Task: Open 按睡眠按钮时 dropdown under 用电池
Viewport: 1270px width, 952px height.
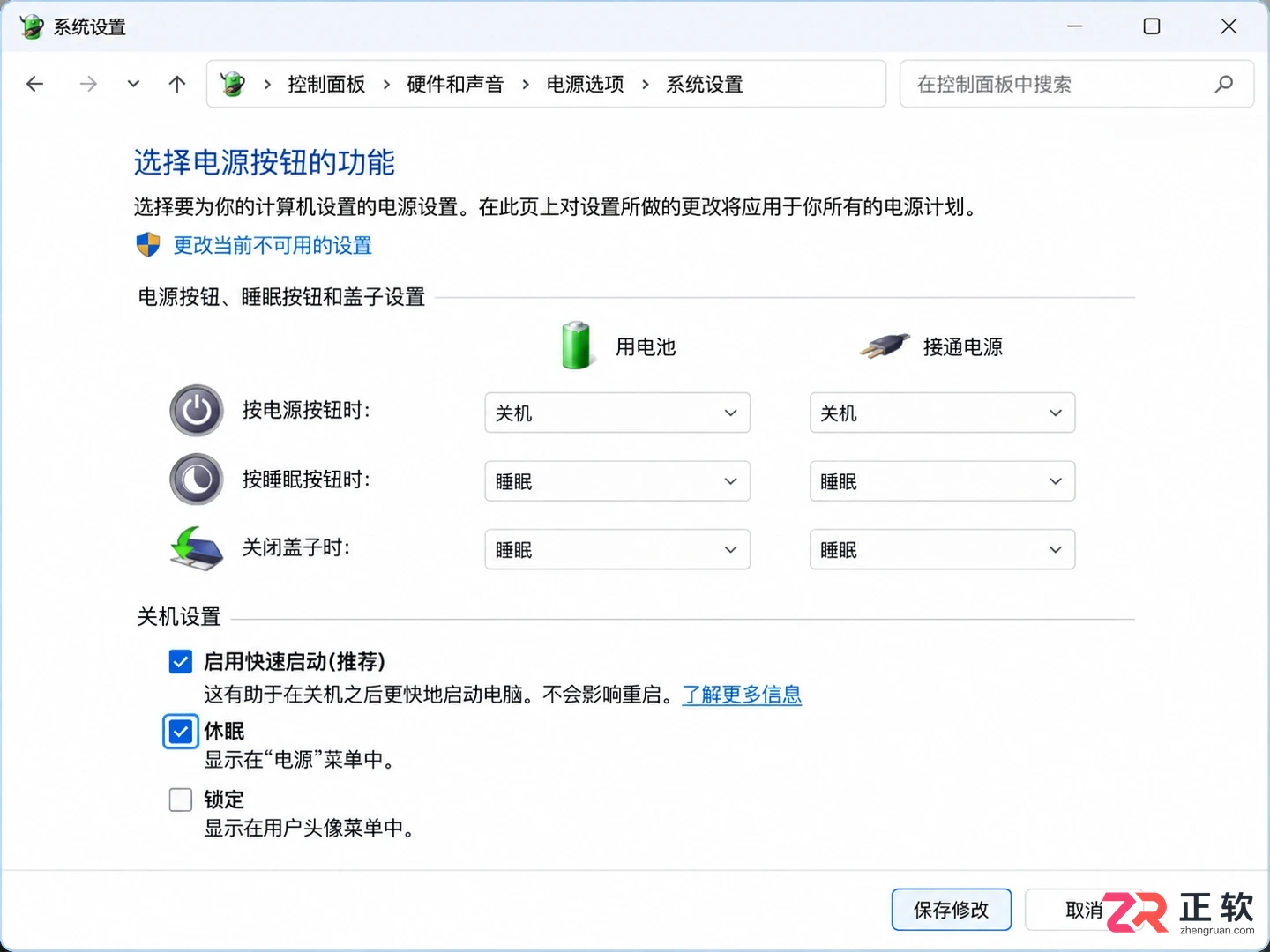Action: 617,481
